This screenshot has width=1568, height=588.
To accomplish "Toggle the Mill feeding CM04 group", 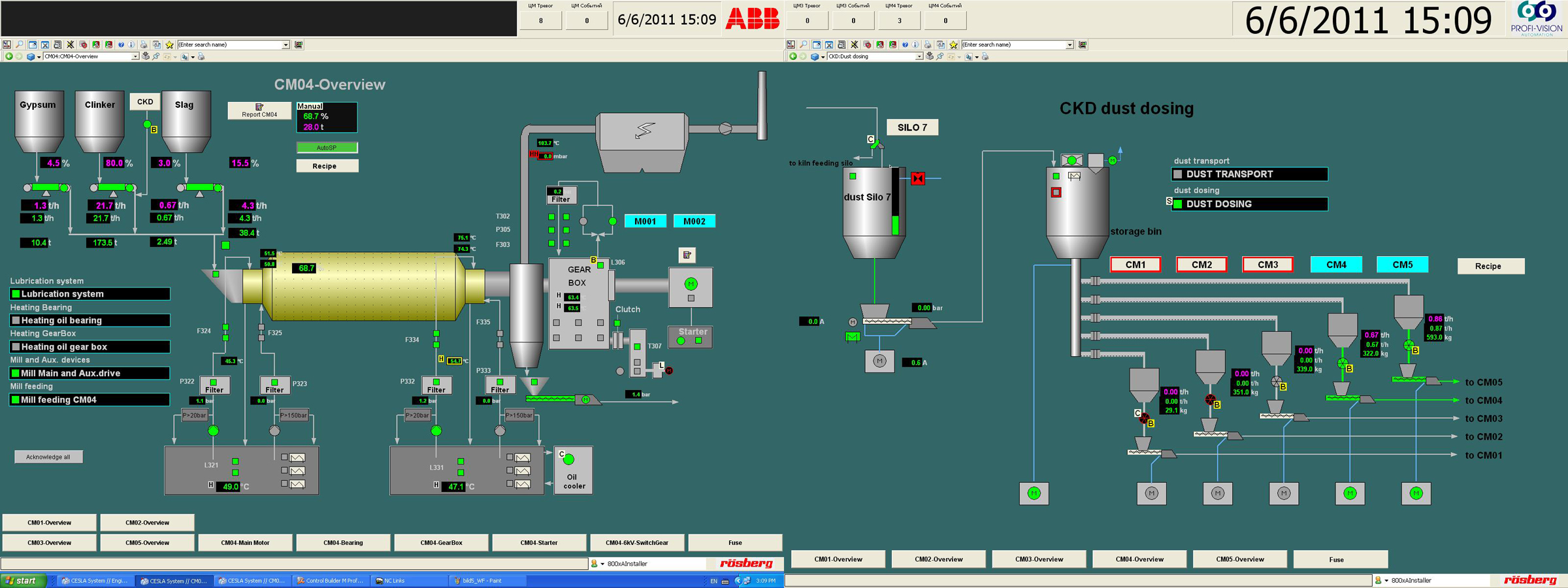I will [16, 400].
